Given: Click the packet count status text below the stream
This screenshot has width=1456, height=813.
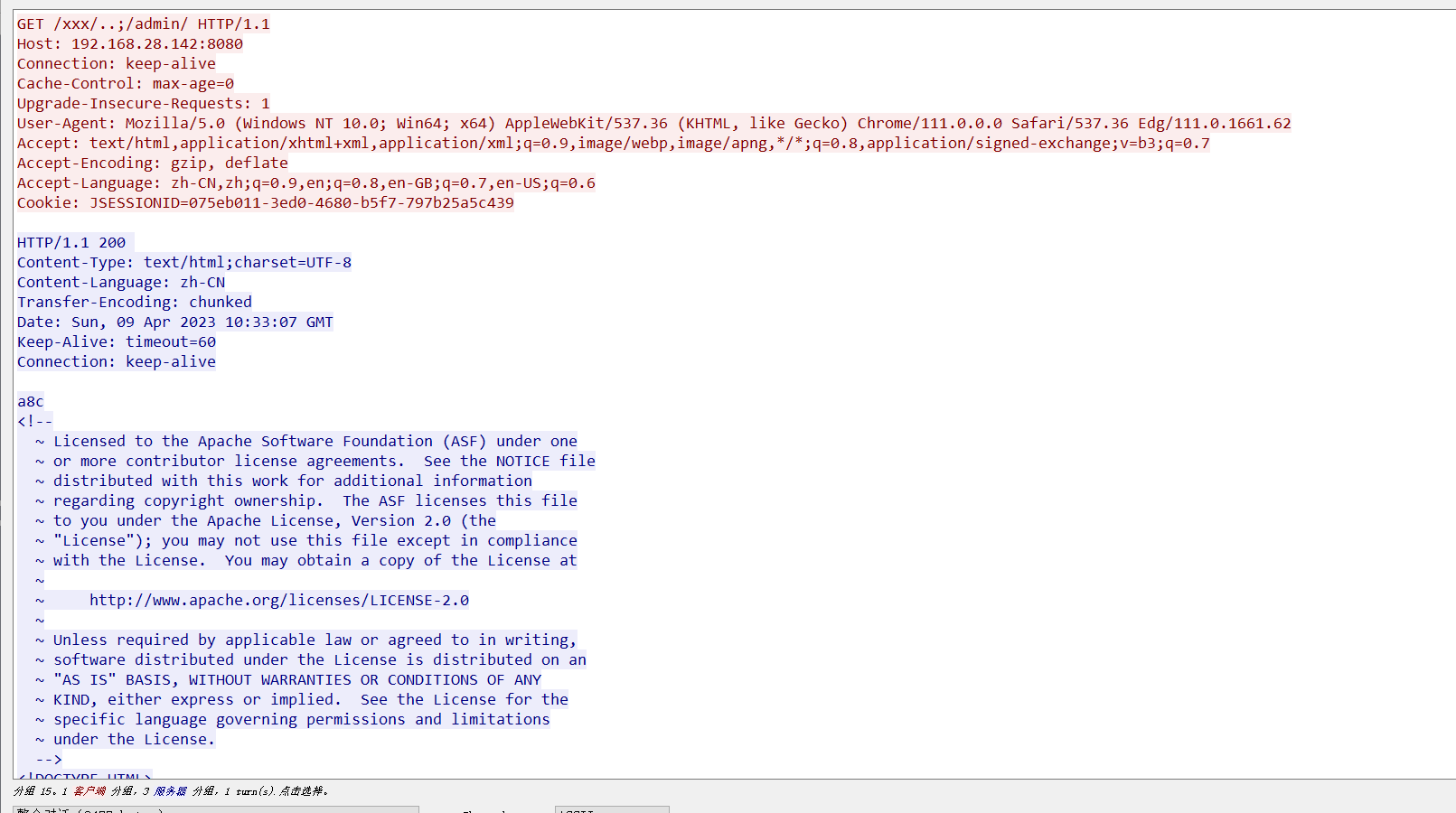Looking at the screenshot, I should coord(171,790).
